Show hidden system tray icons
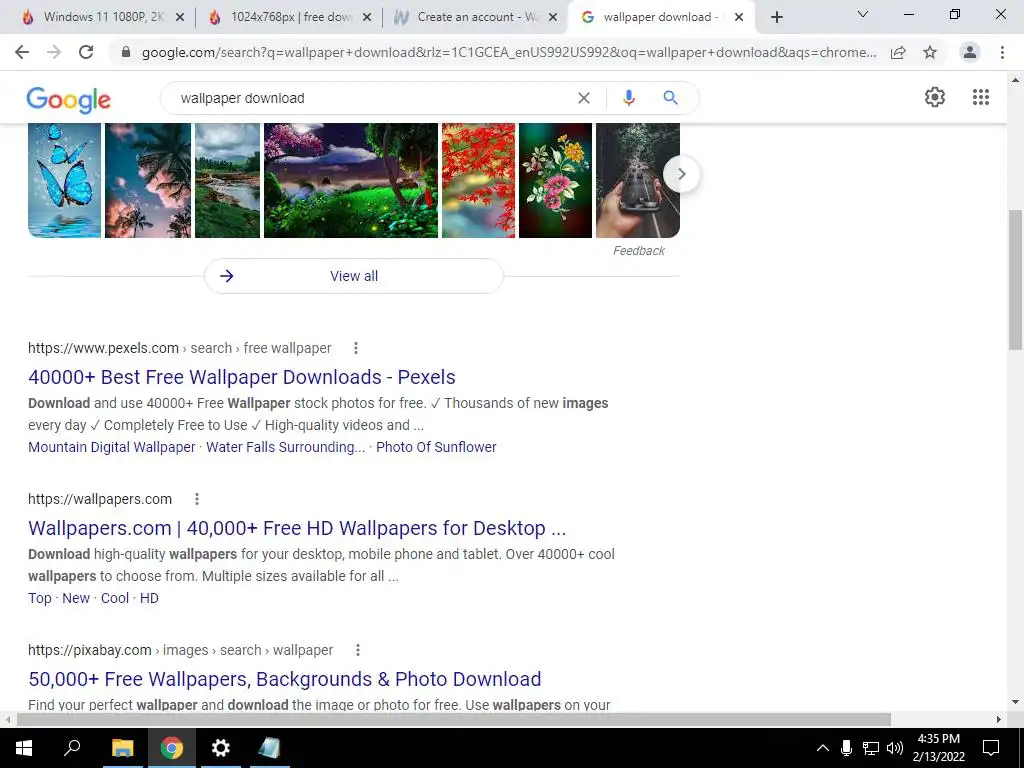This screenshot has height=768, width=1024. (823, 748)
